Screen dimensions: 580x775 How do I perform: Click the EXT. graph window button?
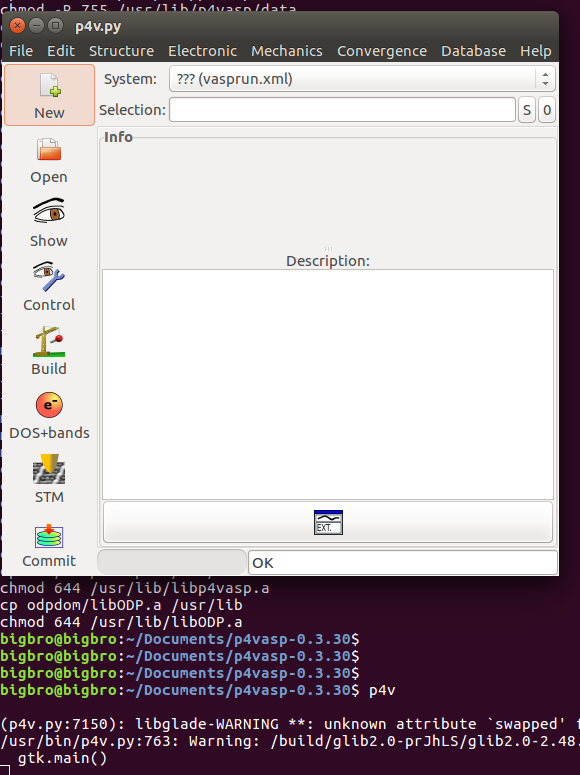point(328,522)
